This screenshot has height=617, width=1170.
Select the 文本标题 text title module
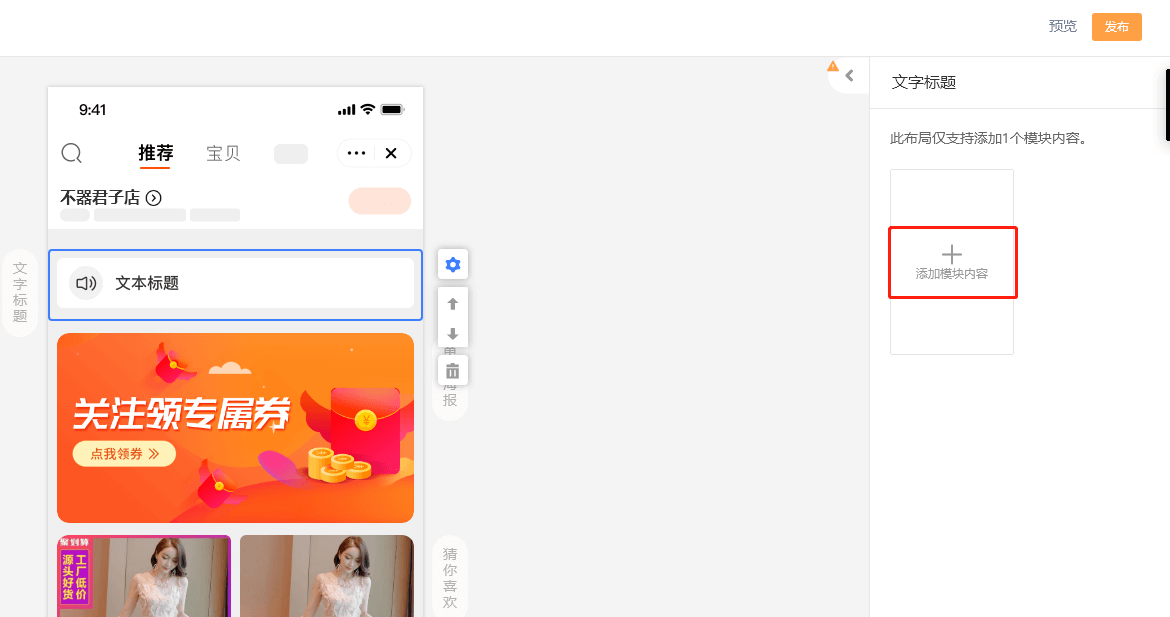pos(235,284)
